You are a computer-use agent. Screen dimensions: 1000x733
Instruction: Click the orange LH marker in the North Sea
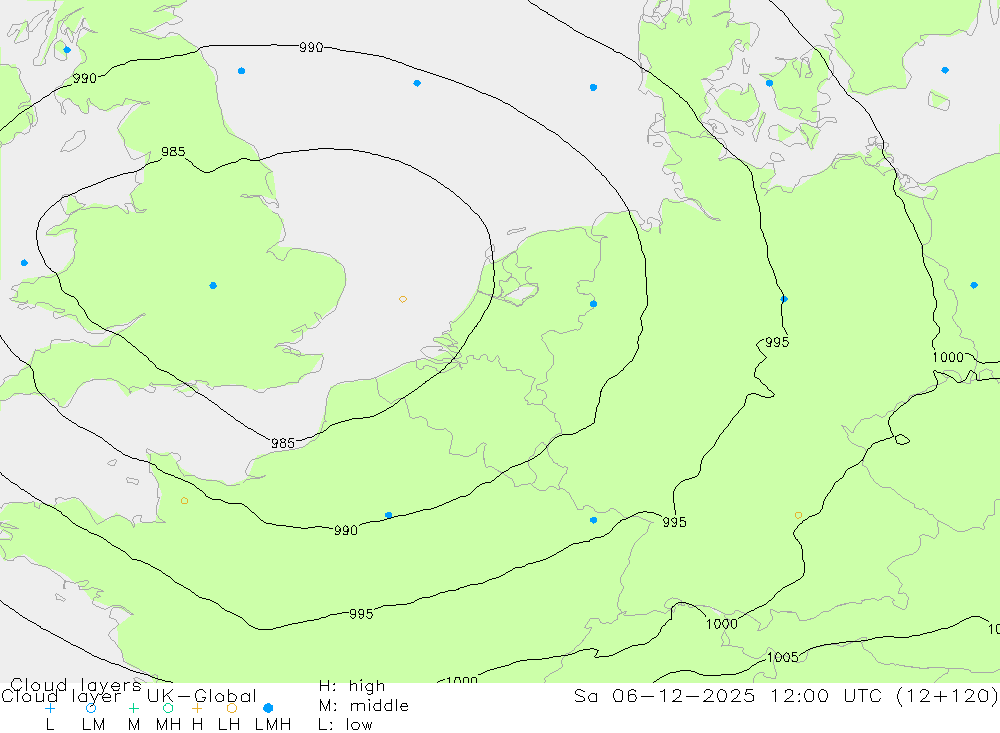pos(403,299)
